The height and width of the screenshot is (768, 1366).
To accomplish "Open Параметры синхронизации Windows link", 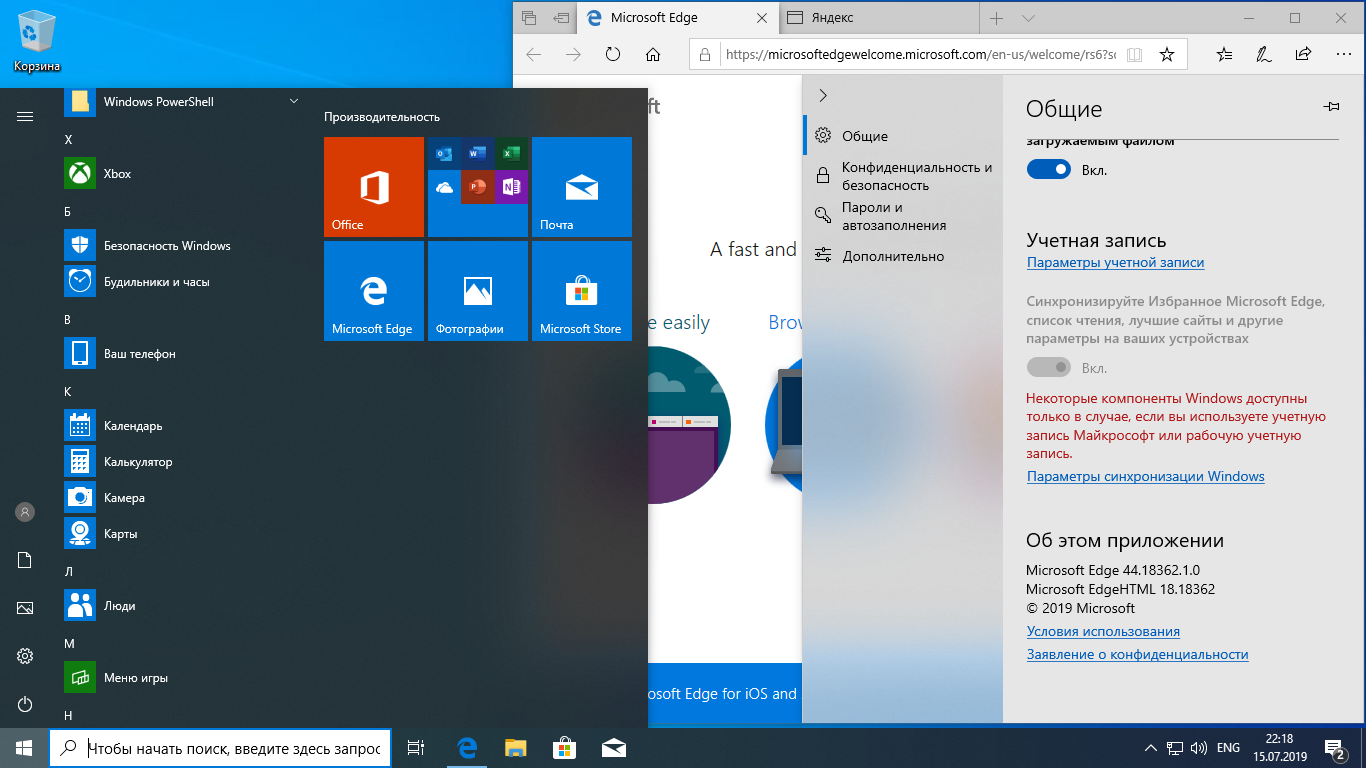I will (x=1145, y=477).
